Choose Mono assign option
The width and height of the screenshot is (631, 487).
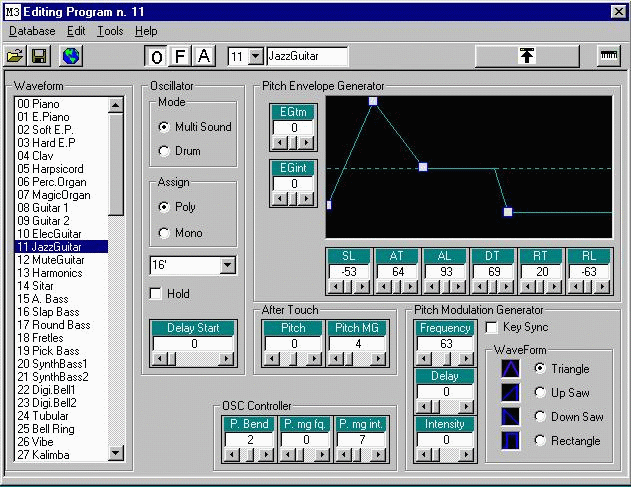[165, 233]
